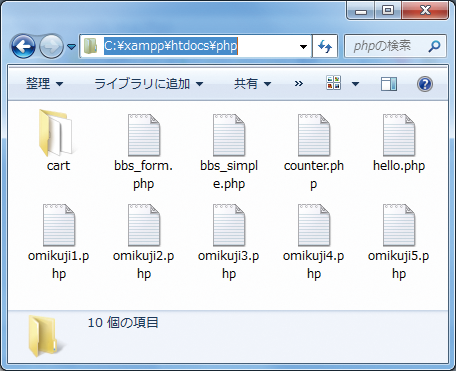Click the folder icon in the address bar
Image resolution: width=456 pixels, height=371 pixels.
(x=90, y=46)
